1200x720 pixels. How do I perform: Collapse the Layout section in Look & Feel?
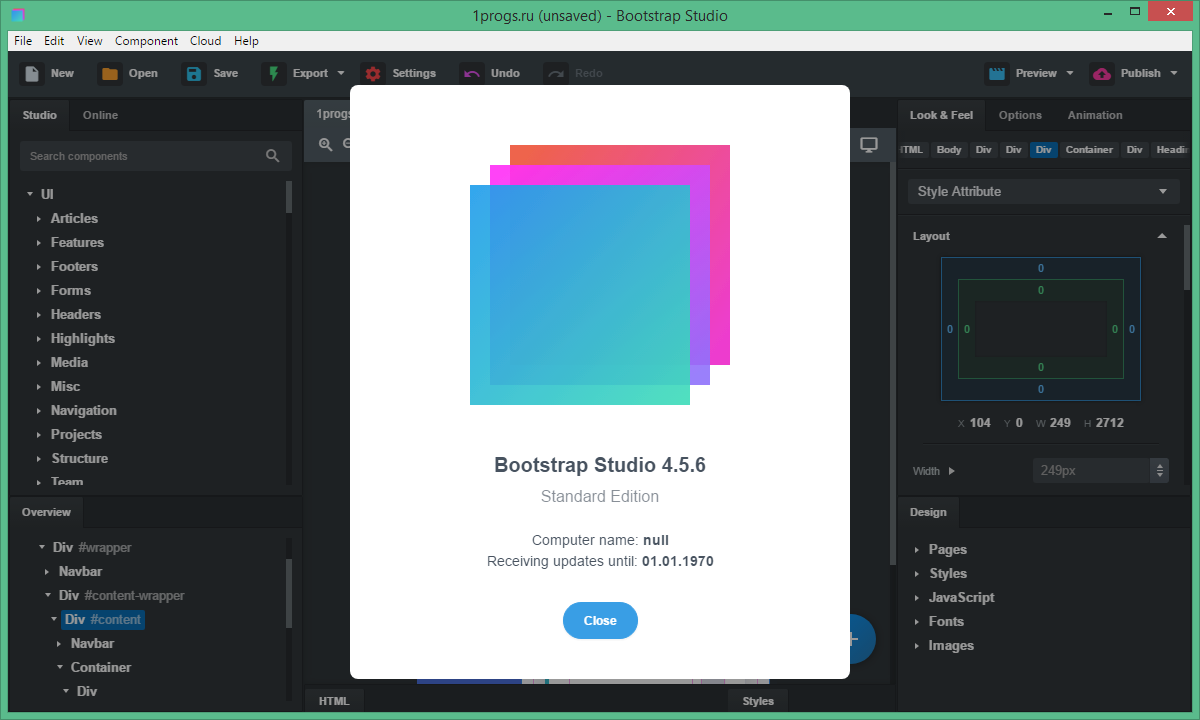click(1161, 236)
